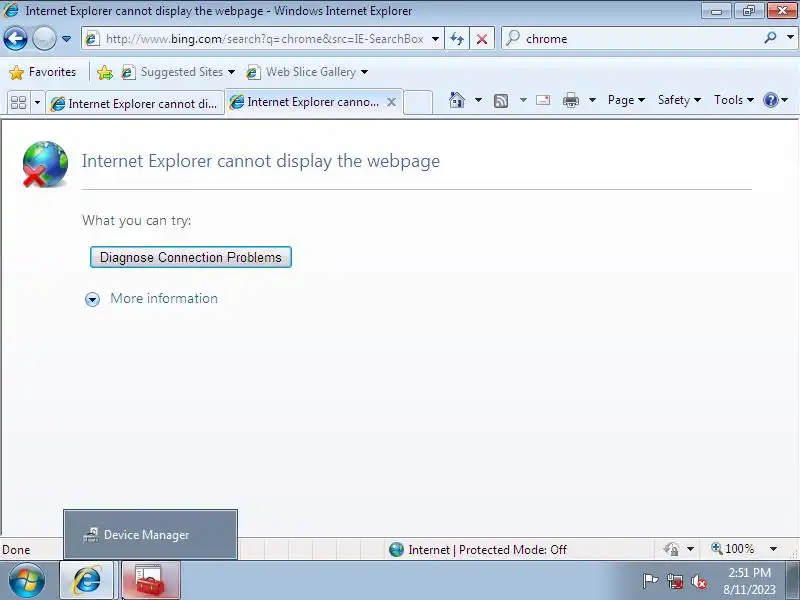Open the Page menu

point(626,100)
